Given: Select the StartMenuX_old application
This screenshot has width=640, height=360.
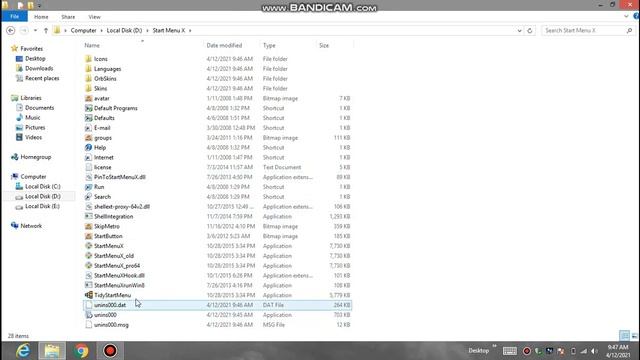Looking at the screenshot, I should pyautogui.click(x=114, y=256).
